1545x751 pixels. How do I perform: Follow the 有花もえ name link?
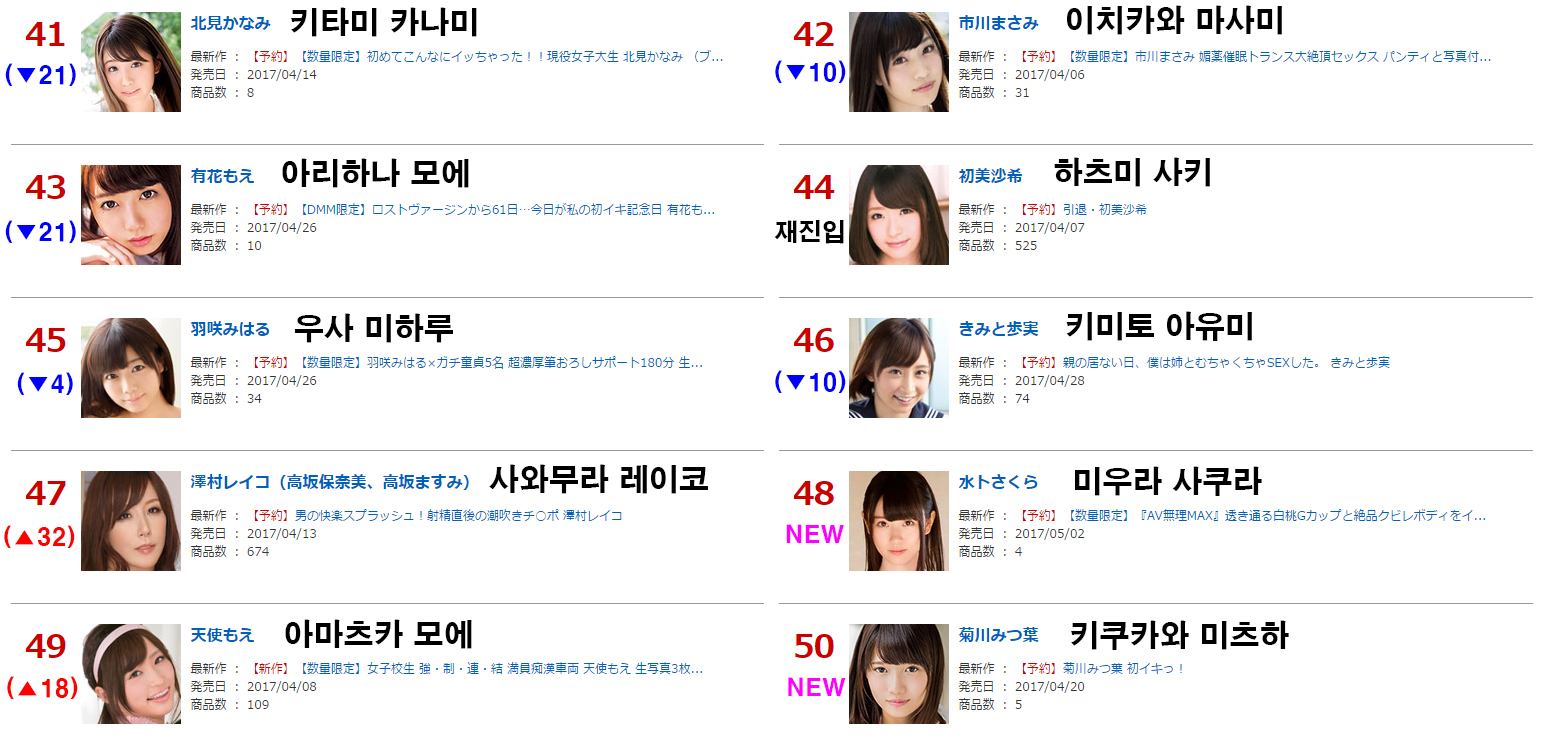click(222, 176)
